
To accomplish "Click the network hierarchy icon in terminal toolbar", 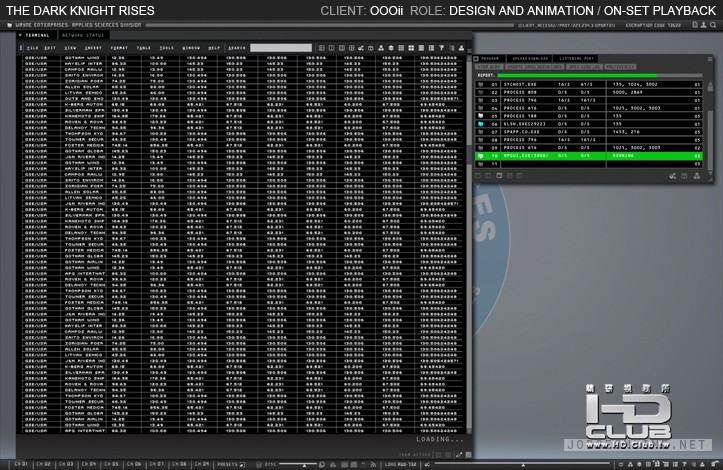I will click(x=381, y=48).
